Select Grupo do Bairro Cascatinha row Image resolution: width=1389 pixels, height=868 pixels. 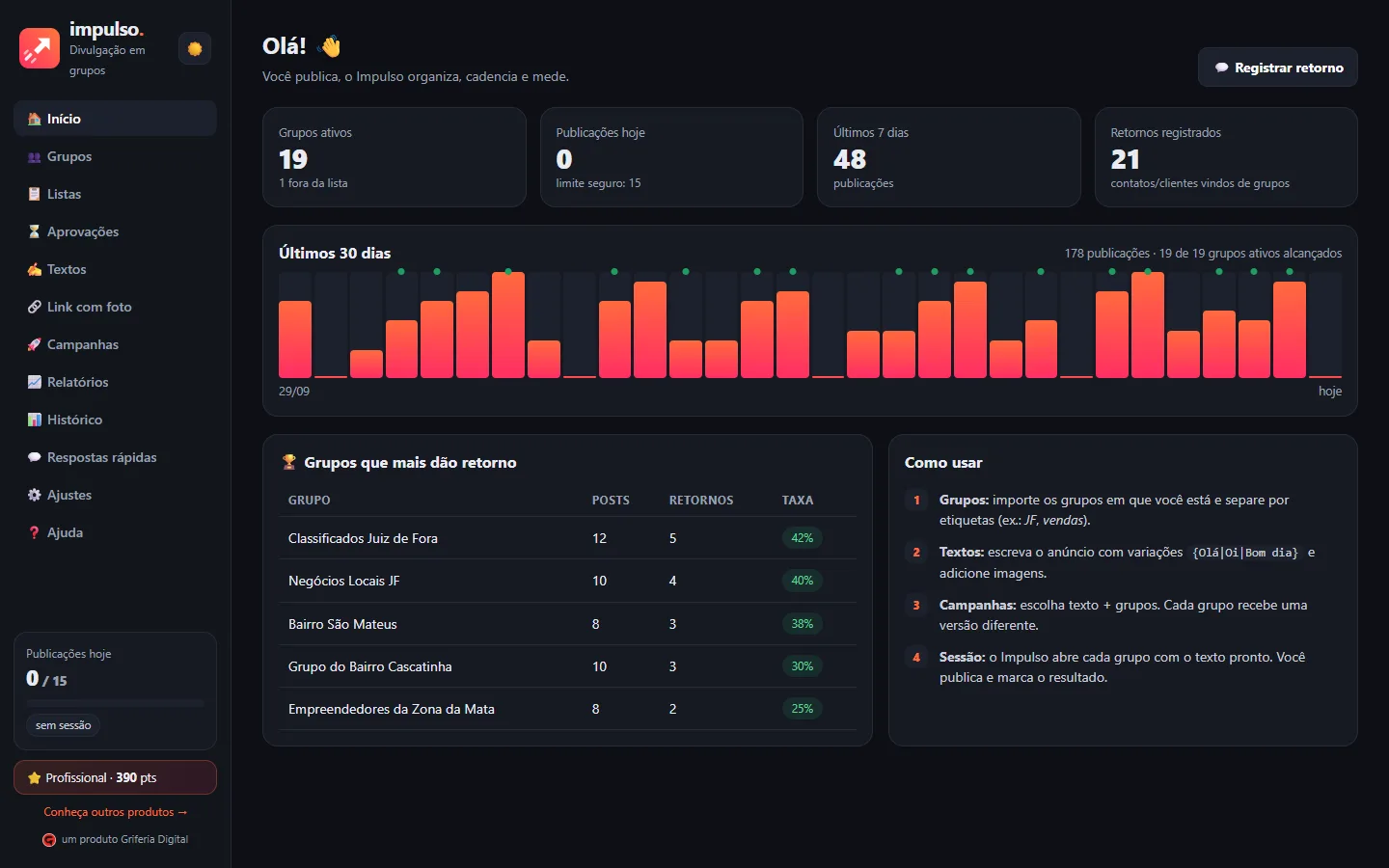[568, 666]
